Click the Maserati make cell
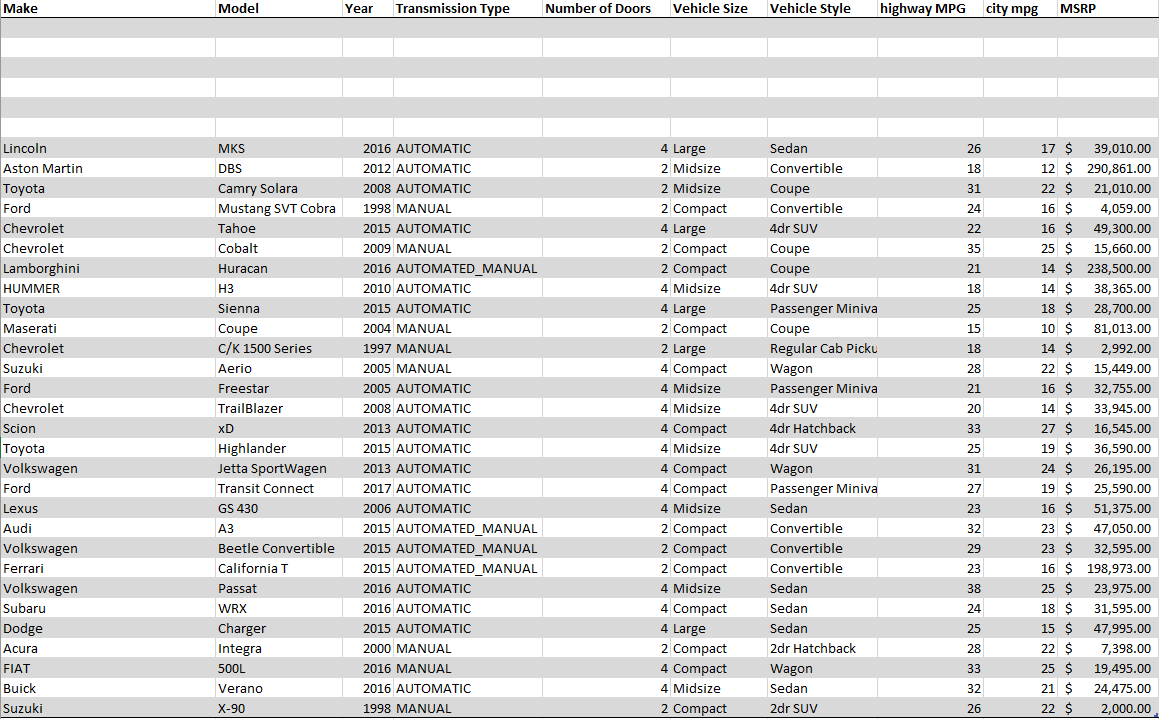 (108, 328)
